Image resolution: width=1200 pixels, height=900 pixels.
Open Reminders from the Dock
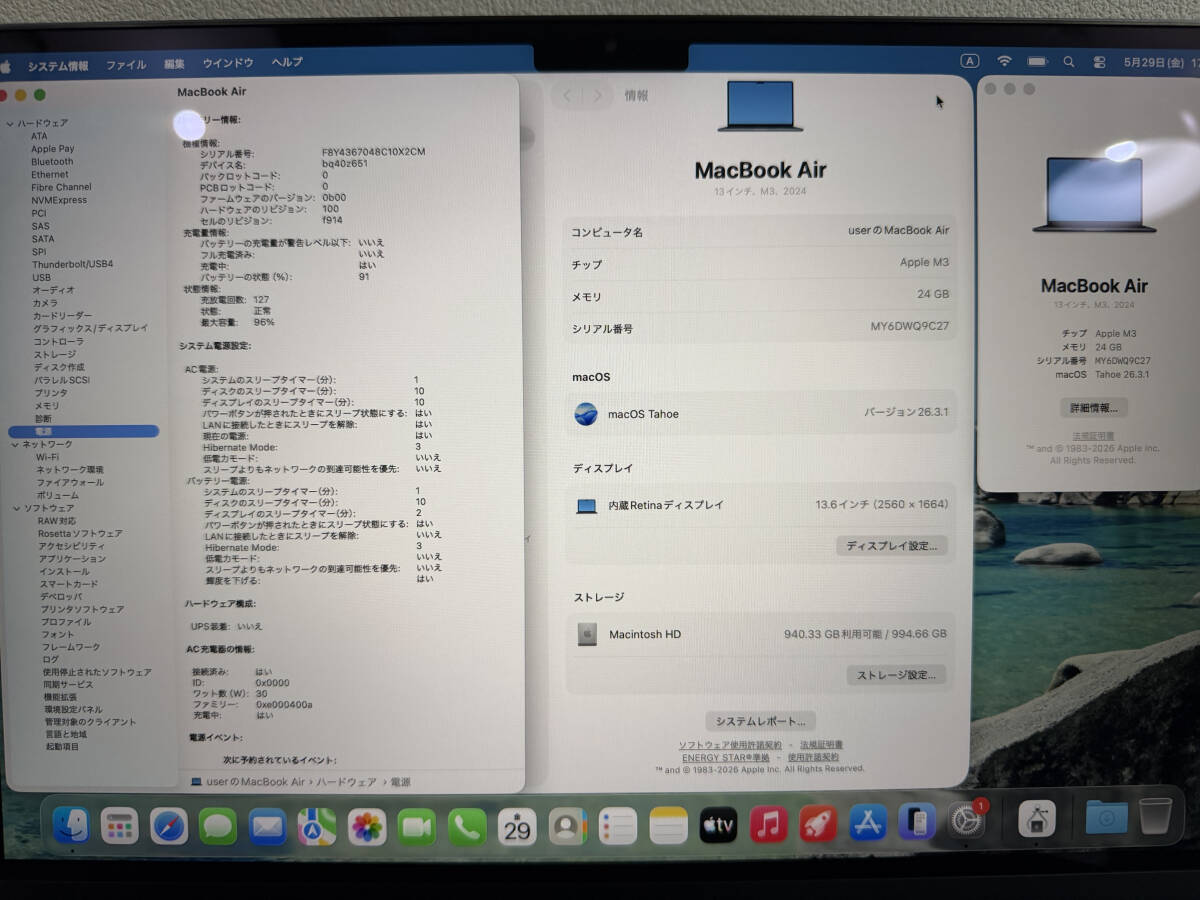tap(618, 826)
